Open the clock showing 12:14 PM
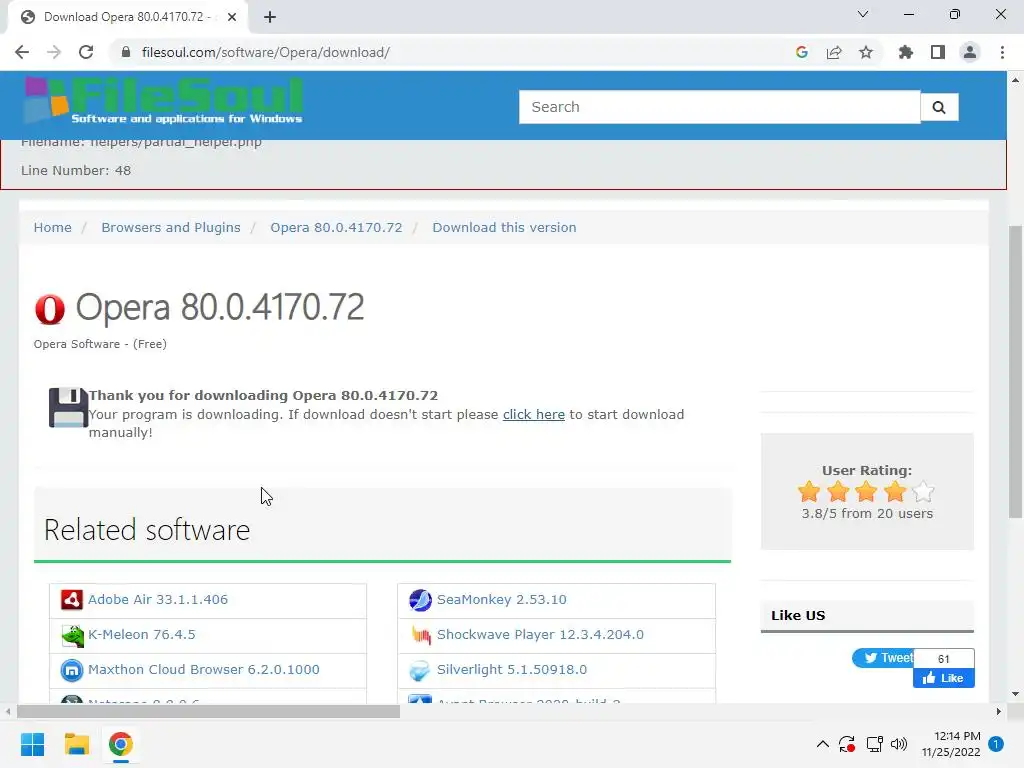Viewport: 1024px width, 768px height. [951, 744]
